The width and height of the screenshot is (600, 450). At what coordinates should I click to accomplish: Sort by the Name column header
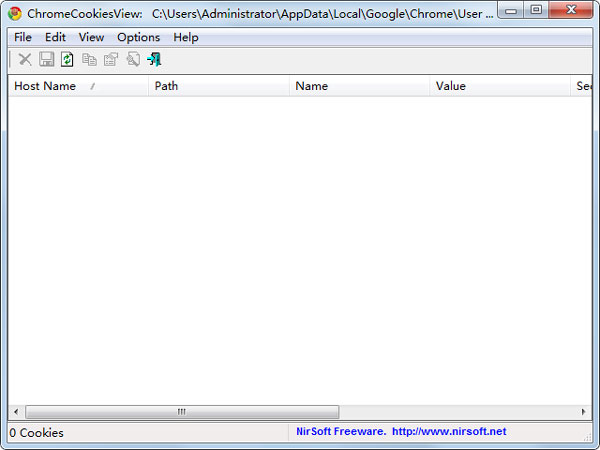(x=359, y=86)
